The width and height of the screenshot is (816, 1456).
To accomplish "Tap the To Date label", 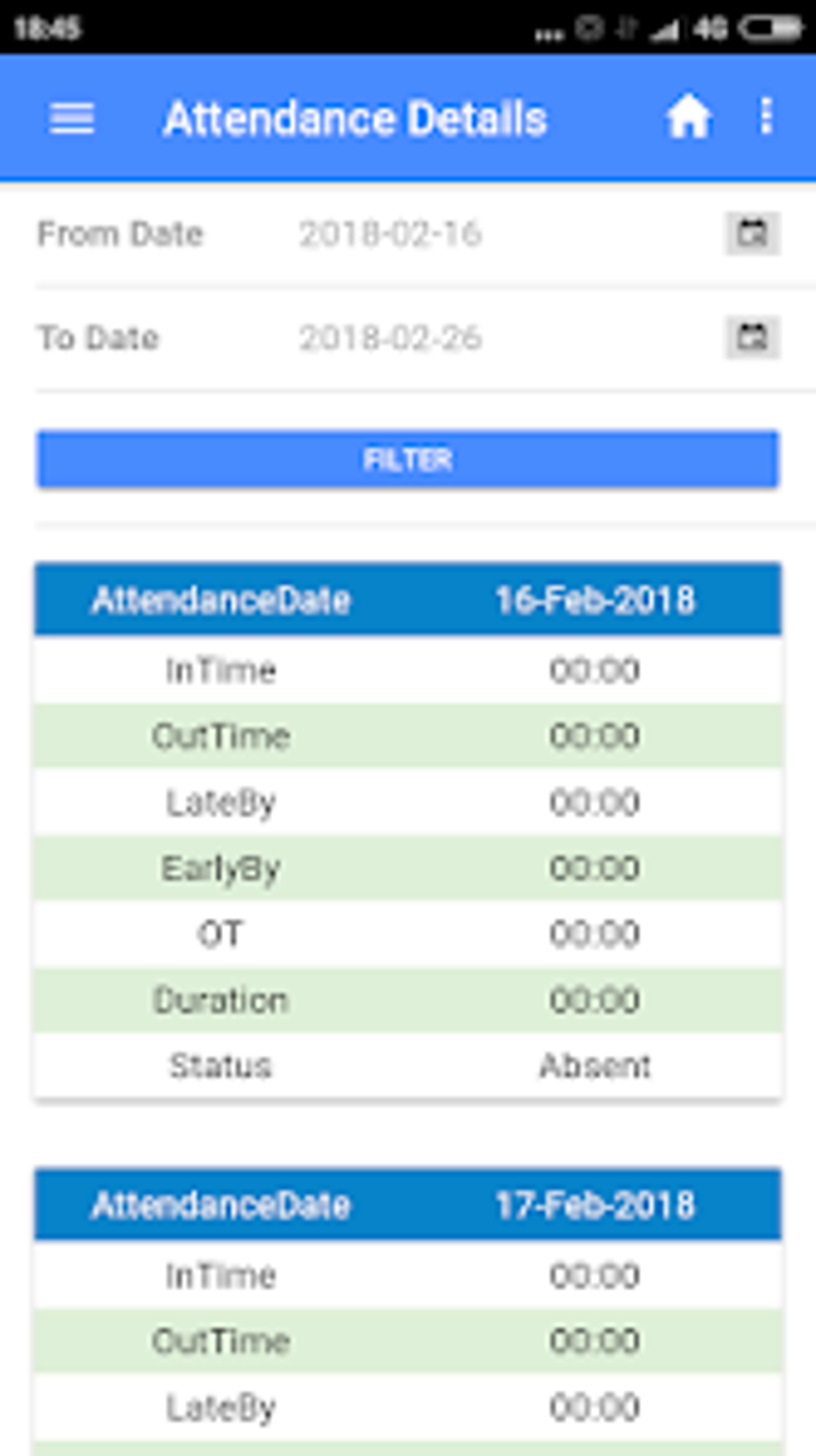I will [x=98, y=338].
